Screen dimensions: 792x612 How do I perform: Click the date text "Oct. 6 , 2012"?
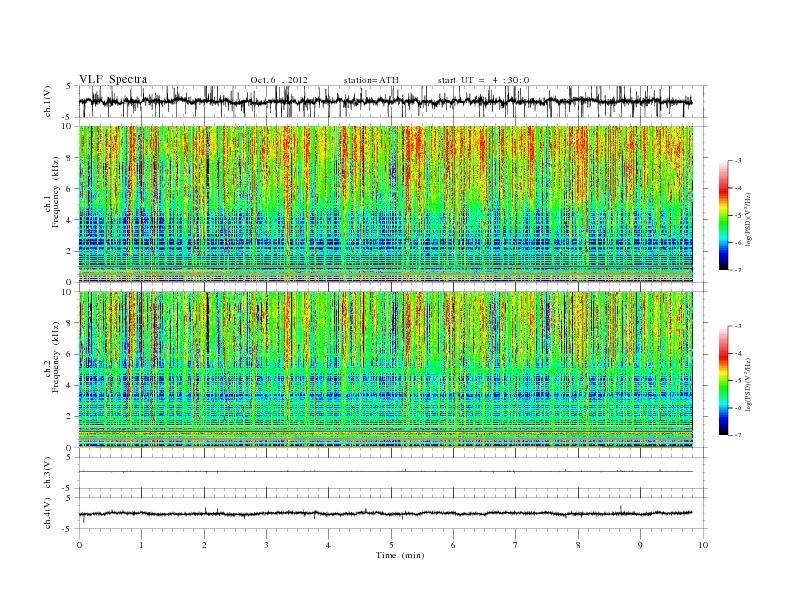coord(279,80)
